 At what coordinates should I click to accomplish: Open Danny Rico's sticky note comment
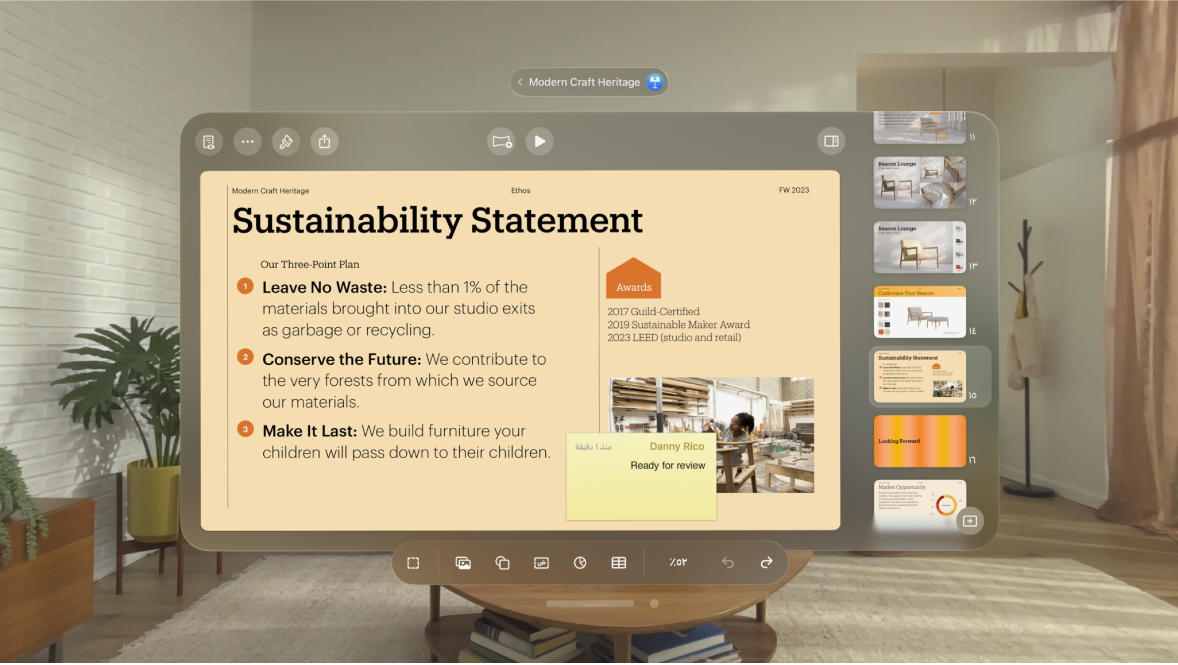(641, 476)
